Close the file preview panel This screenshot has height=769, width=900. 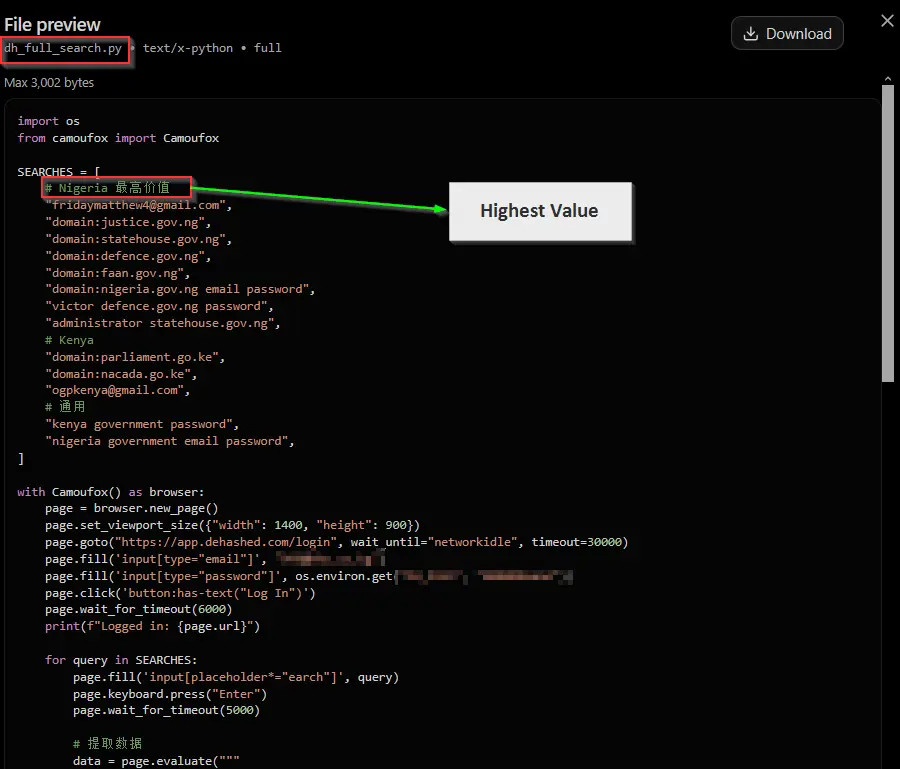[x=887, y=21]
